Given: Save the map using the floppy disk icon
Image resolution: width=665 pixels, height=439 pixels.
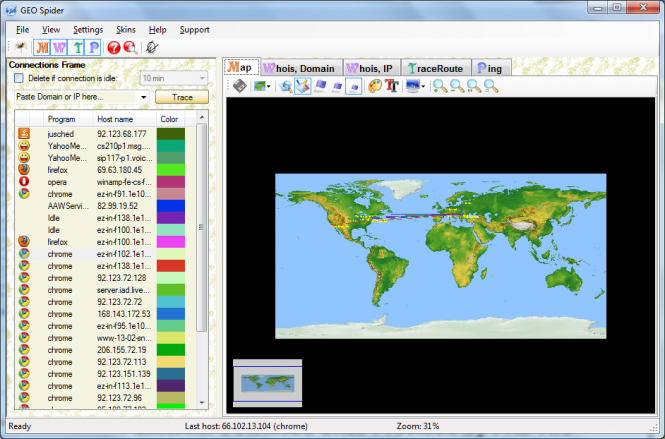Looking at the screenshot, I should (240, 86).
